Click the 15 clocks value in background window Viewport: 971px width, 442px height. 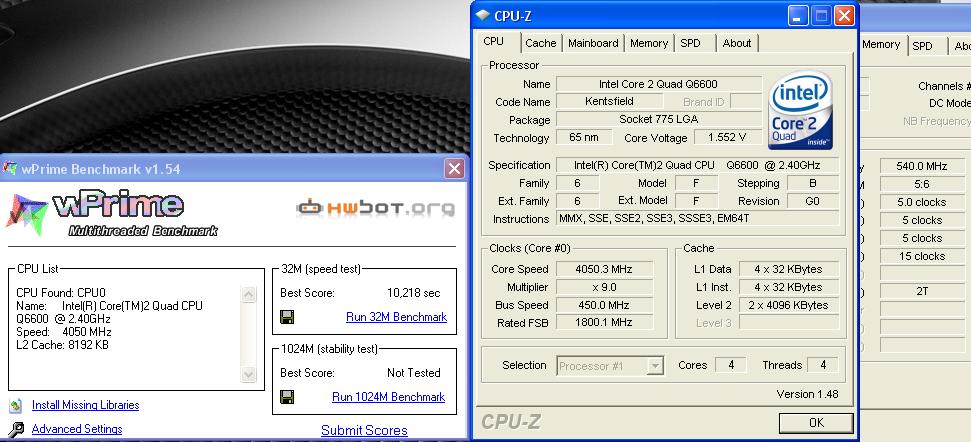point(922,256)
